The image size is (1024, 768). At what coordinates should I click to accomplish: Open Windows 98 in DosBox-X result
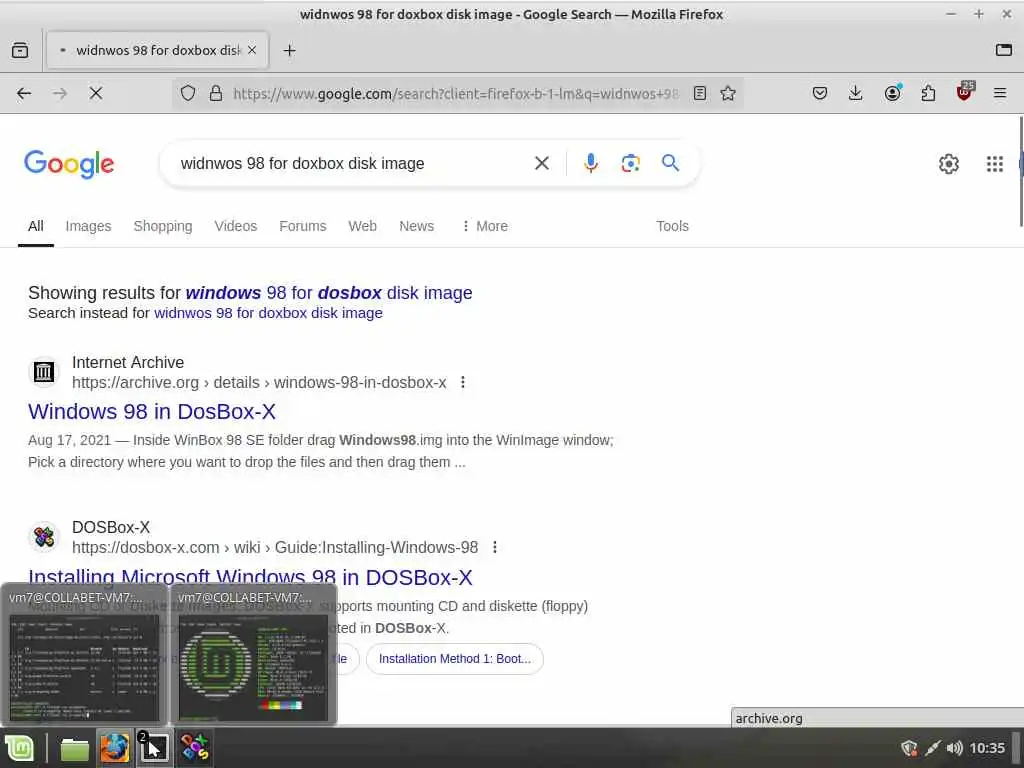[152, 411]
